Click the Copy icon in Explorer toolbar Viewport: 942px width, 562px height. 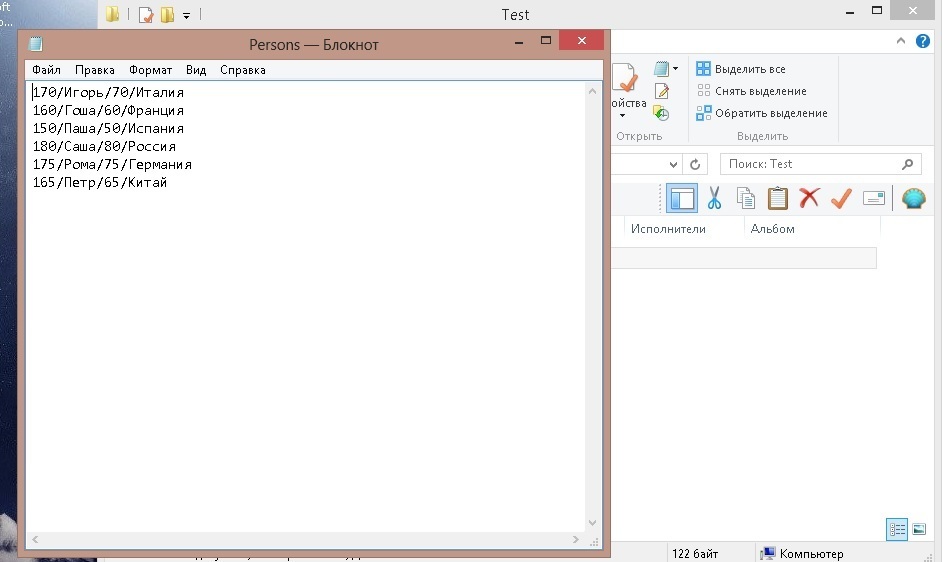coord(746,198)
